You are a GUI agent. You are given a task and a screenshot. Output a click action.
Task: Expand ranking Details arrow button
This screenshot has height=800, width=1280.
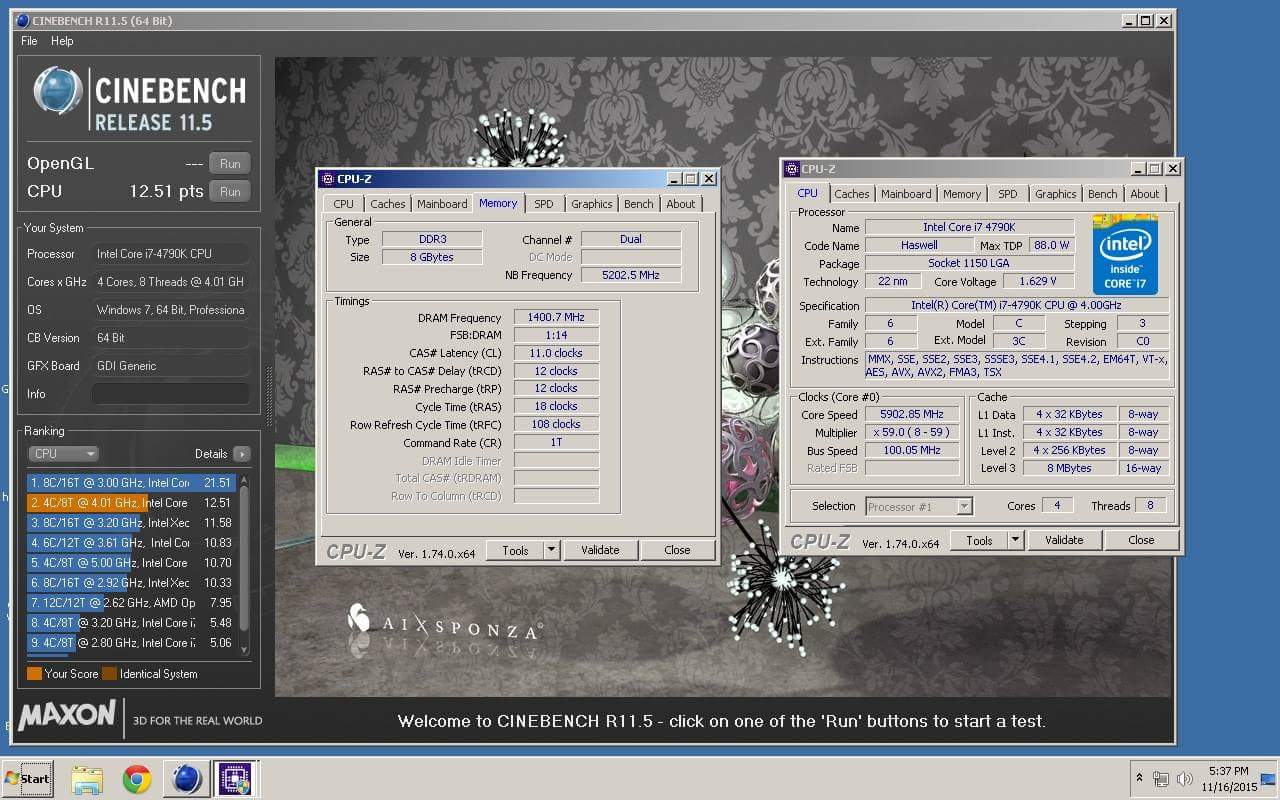coord(241,454)
